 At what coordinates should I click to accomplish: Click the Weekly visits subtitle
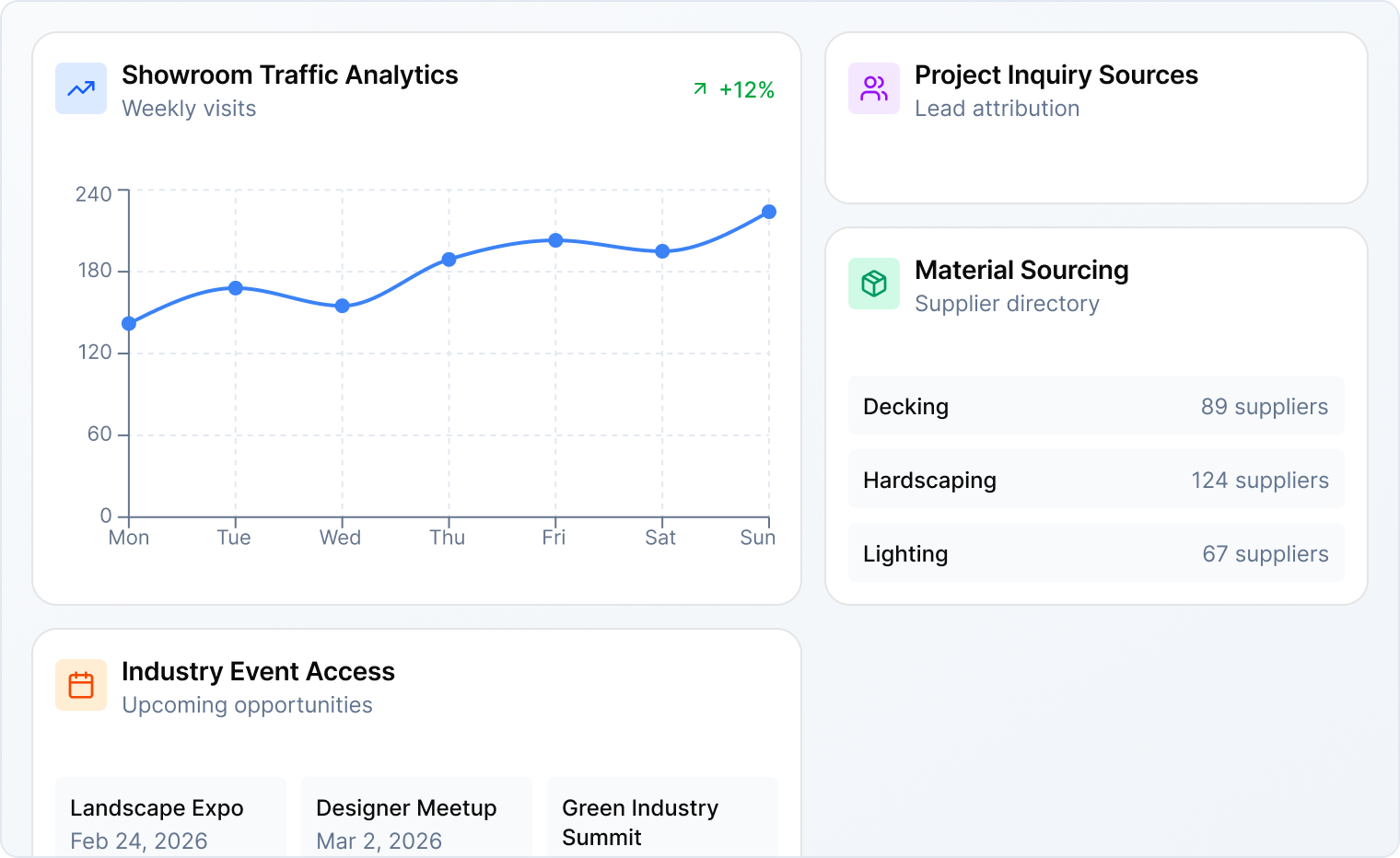pos(189,109)
